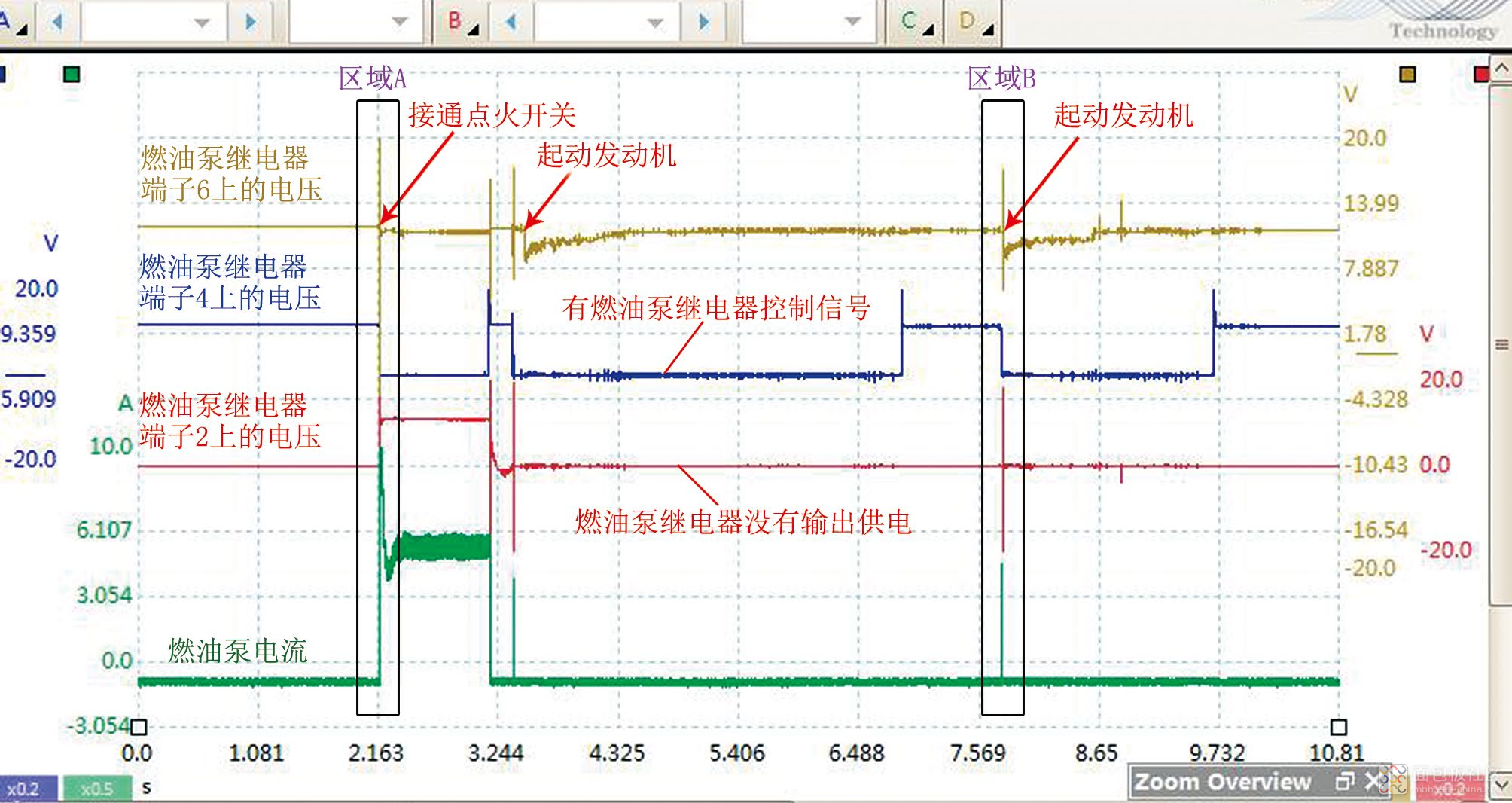The width and height of the screenshot is (1512, 803).
Task: Click blue axis value 9.359
Action: [x=28, y=334]
